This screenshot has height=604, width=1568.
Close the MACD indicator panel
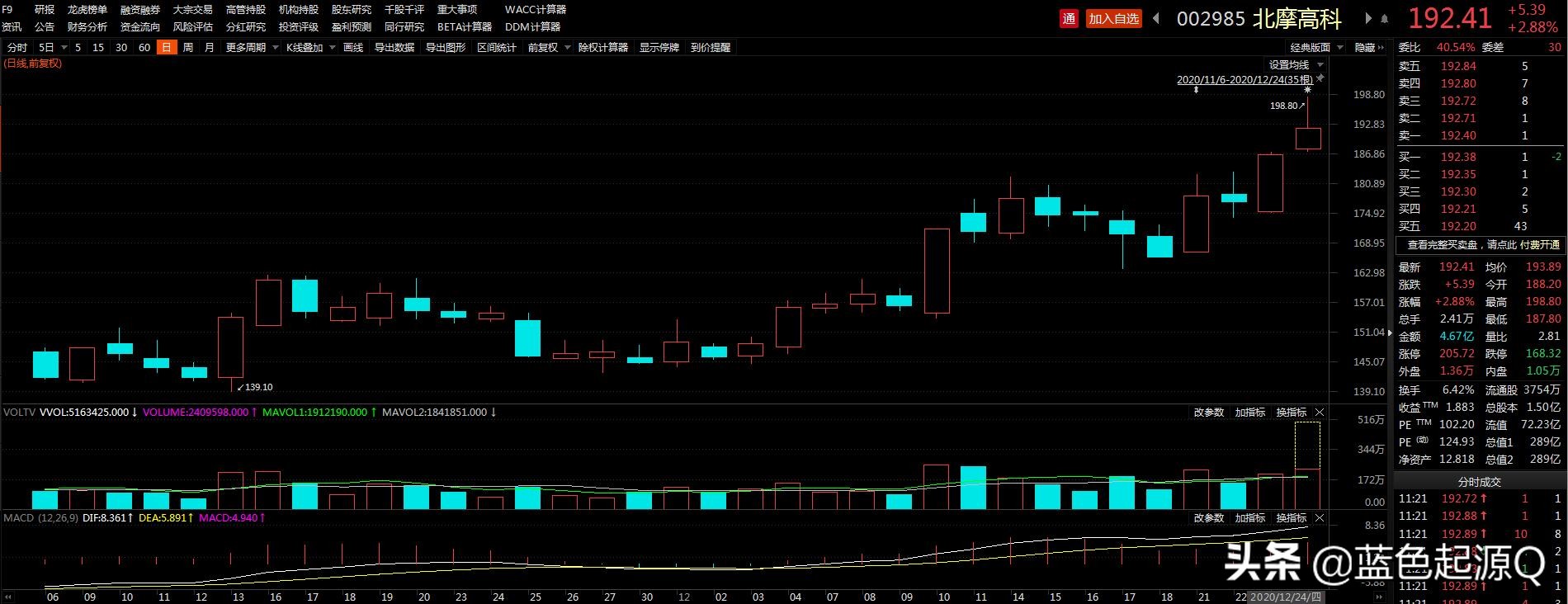click(1320, 517)
